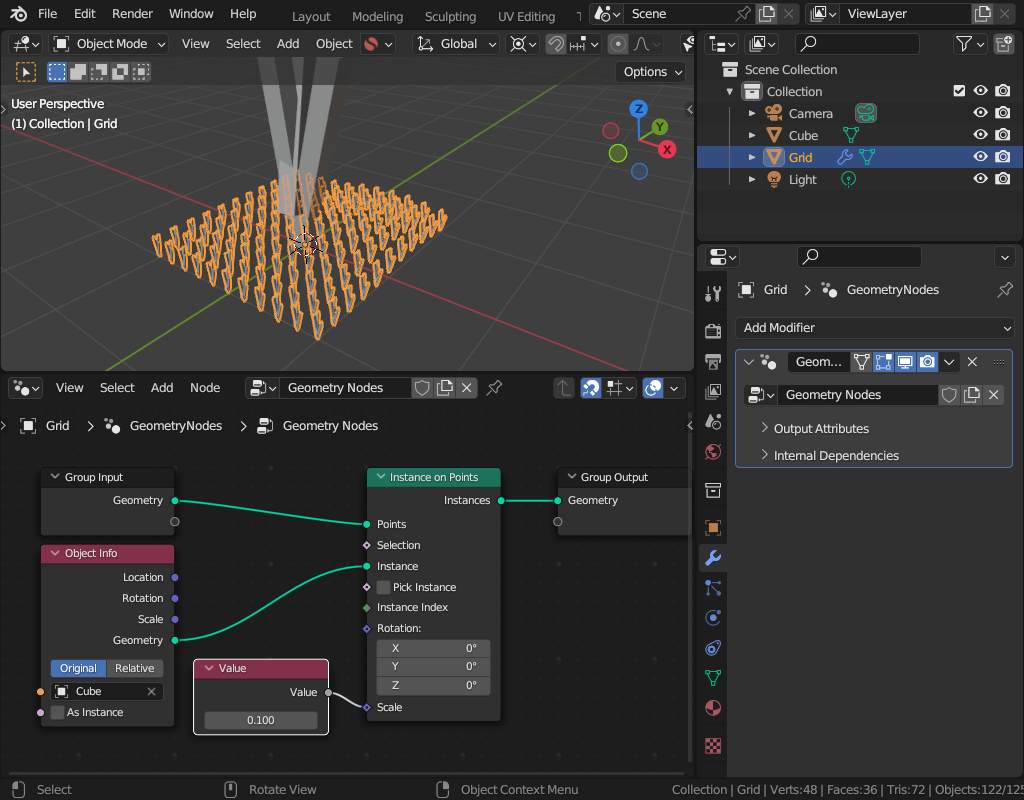Open Object Constraint properties tab
This screenshot has width=1024, height=800.
[x=712, y=648]
